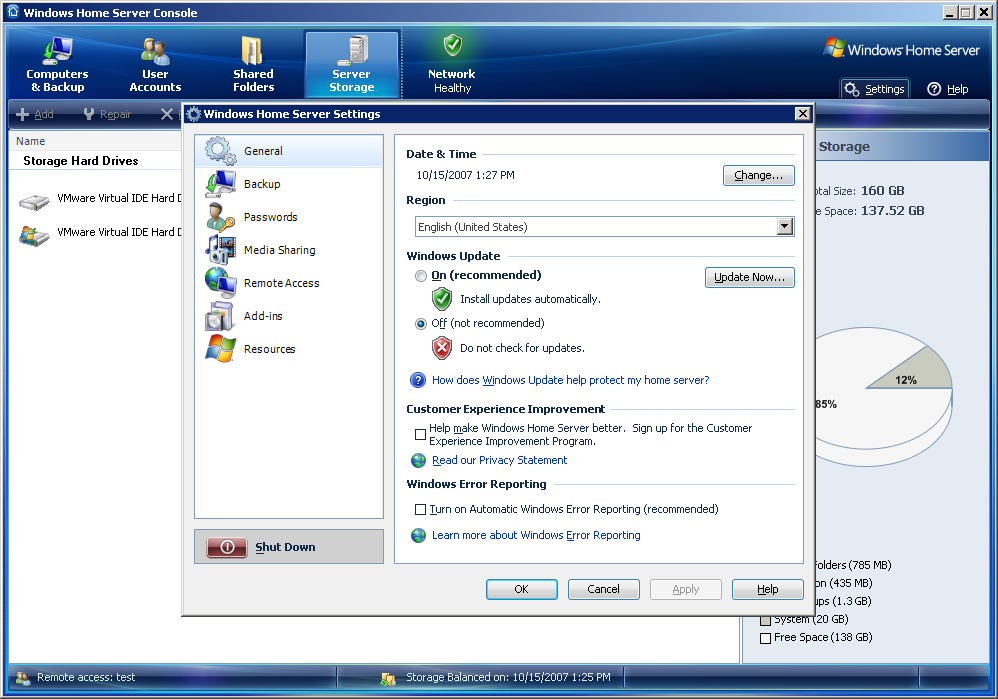The width and height of the screenshot is (998, 699).
Task: Select the Media Sharing settings category
Action: pyautogui.click(x=289, y=250)
